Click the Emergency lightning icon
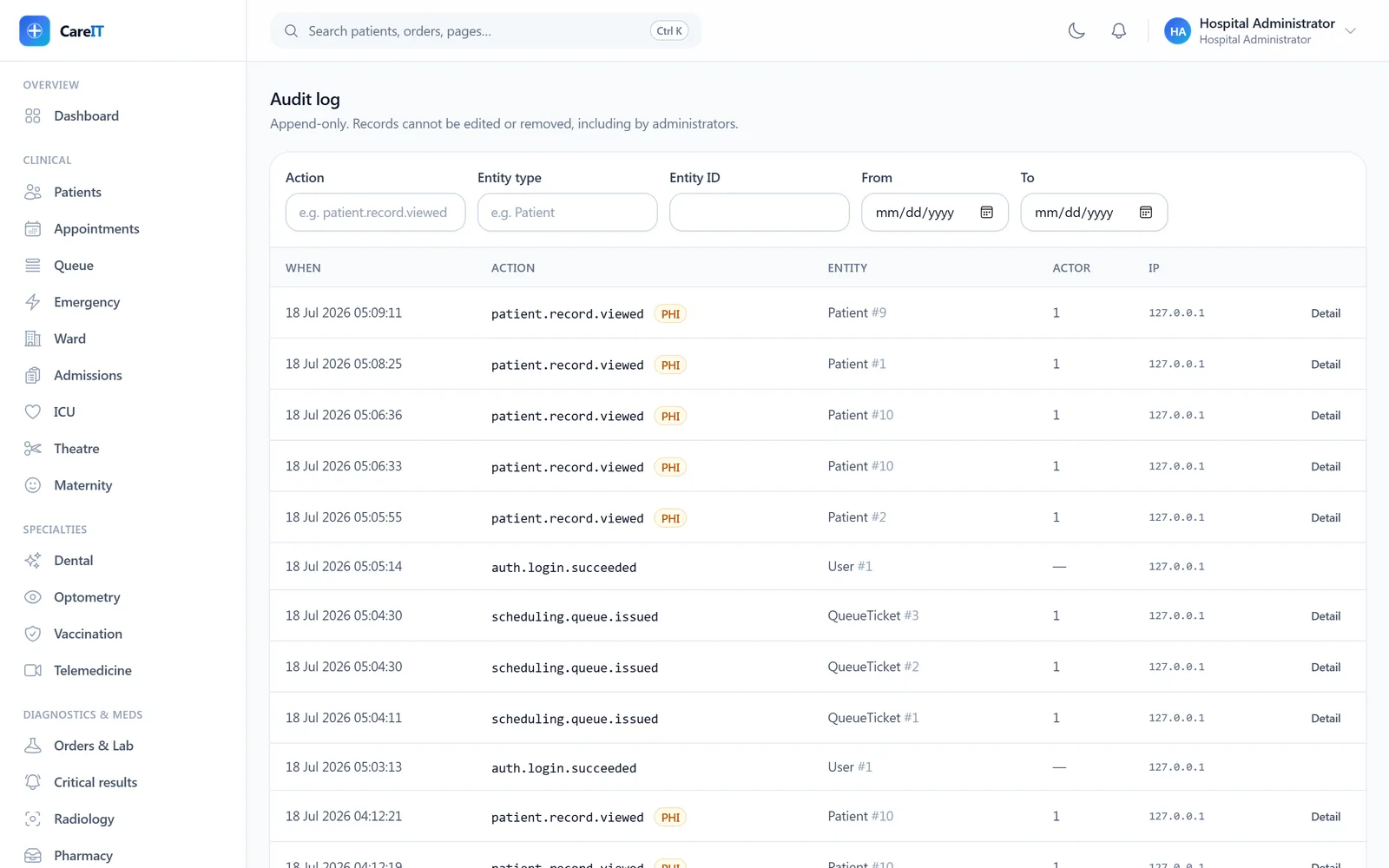This screenshot has height=868, width=1389. [33, 302]
